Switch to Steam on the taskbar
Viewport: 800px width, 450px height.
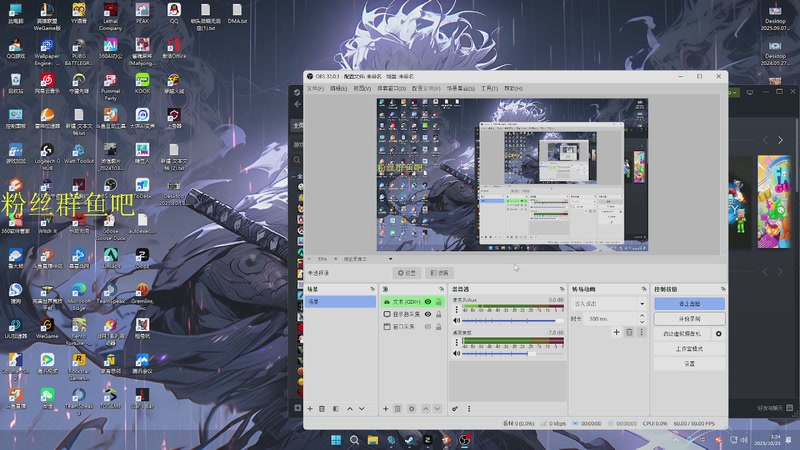(409, 440)
